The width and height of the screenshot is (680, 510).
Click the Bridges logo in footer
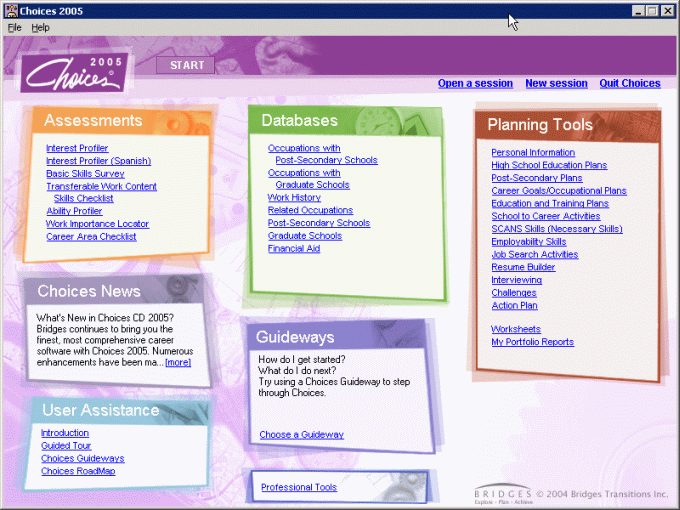point(503,494)
